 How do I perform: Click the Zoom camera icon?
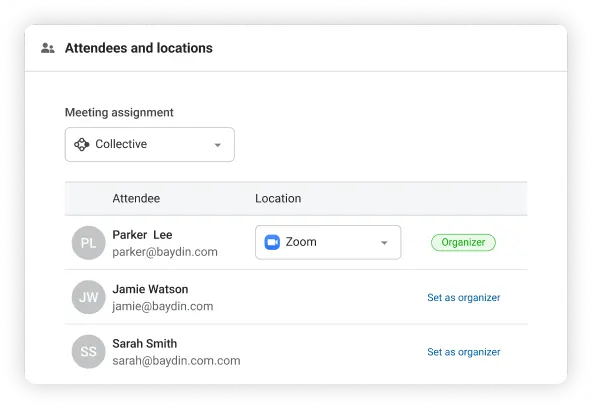(272, 242)
